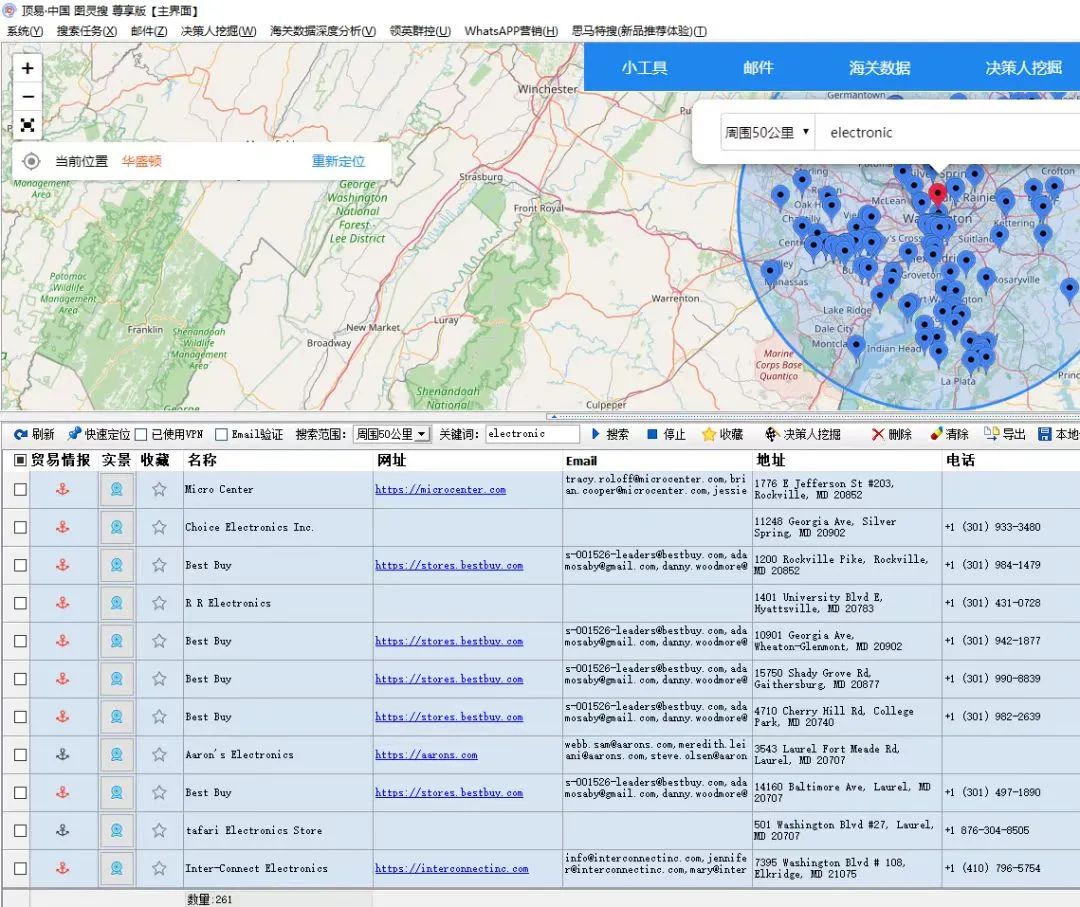Screen dimensions: 1080x907
Task: Star the Inter-Connect Electronics row
Action: [159, 868]
